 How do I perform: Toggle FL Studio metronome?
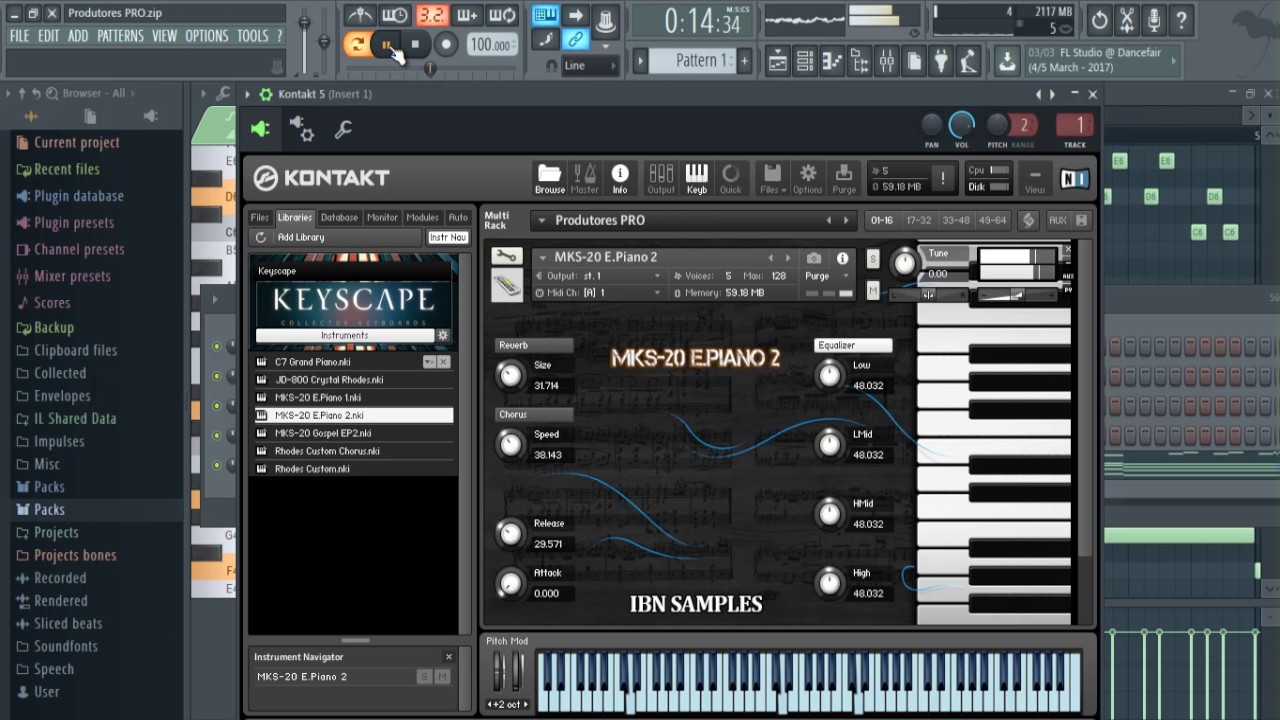pyautogui.click(x=360, y=15)
